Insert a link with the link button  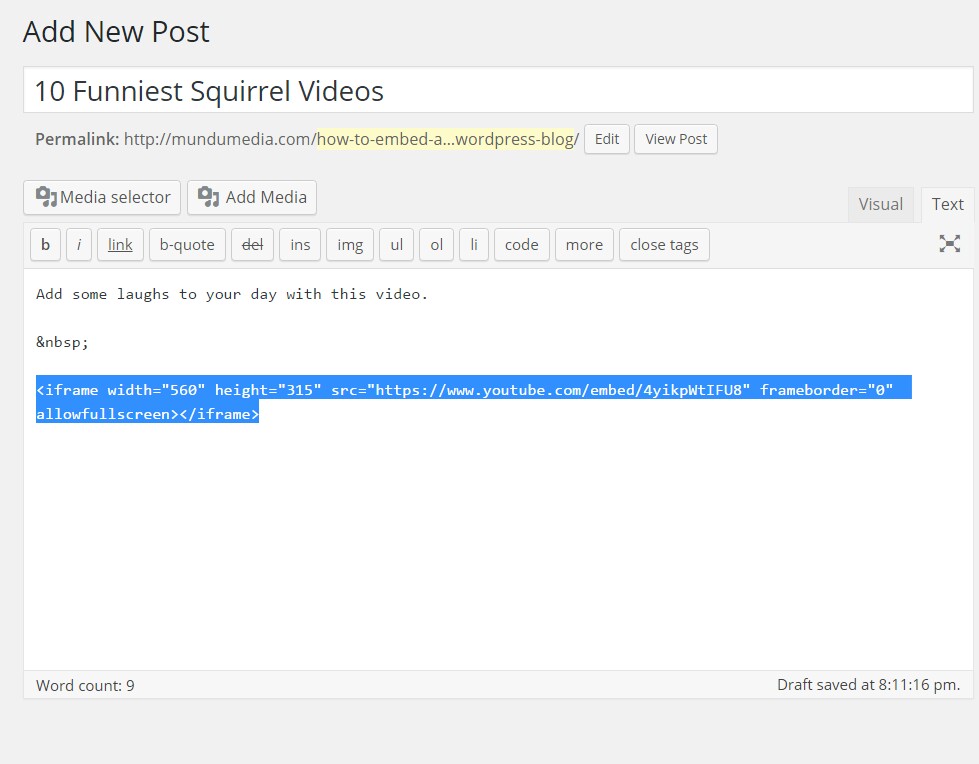(x=120, y=245)
